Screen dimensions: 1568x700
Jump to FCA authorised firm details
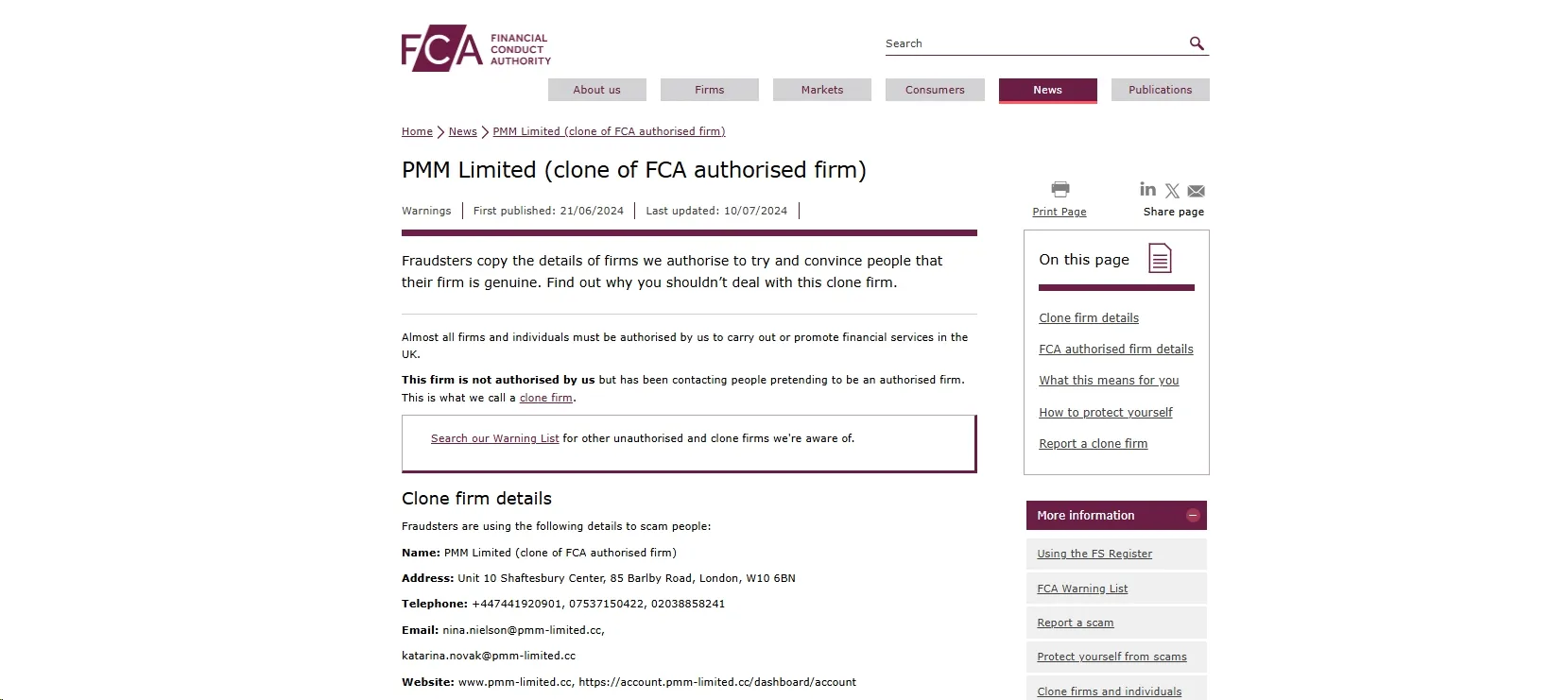pyautogui.click(x=1116, y=350)
